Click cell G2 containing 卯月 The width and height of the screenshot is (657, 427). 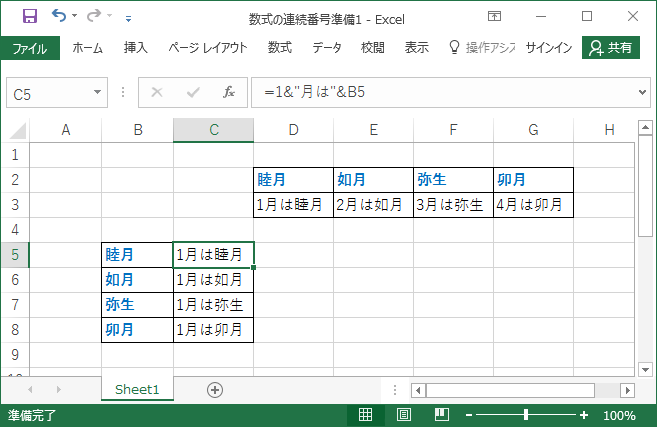(x=534, y=180)
